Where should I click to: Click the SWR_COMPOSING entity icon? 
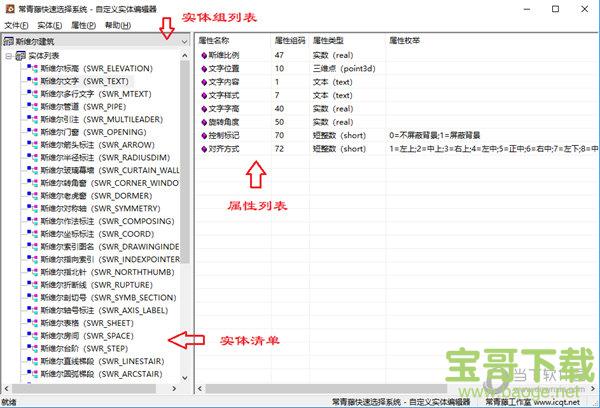click(x=32, y=221)
